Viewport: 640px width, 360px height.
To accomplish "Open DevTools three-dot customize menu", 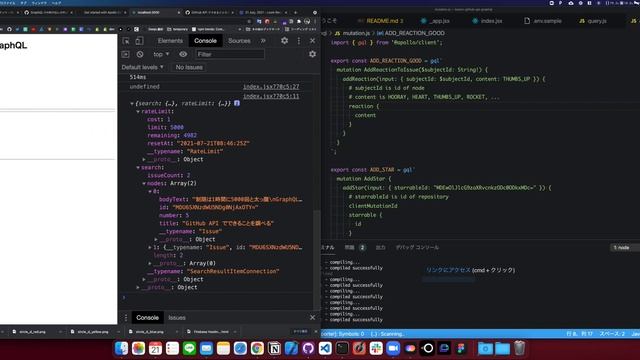I will (x=299, y=41).
